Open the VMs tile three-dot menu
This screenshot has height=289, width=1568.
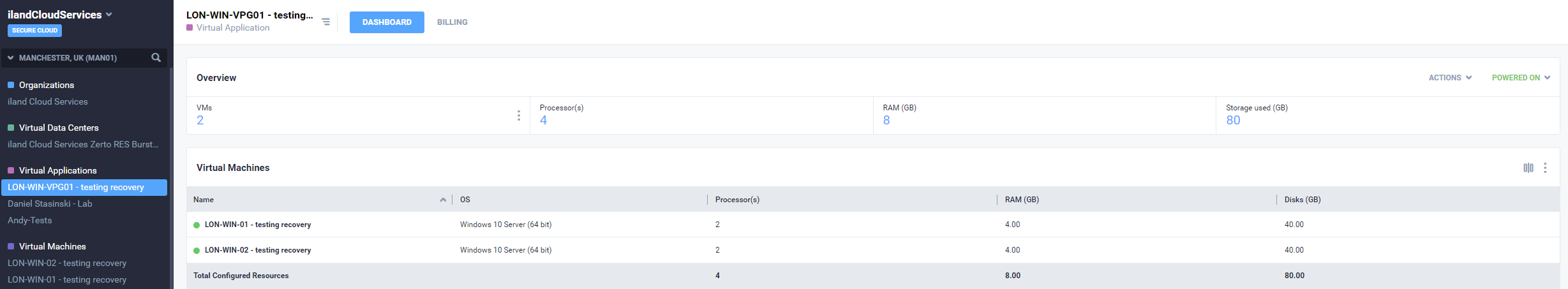pyautogui.click(x=518, y=115)
